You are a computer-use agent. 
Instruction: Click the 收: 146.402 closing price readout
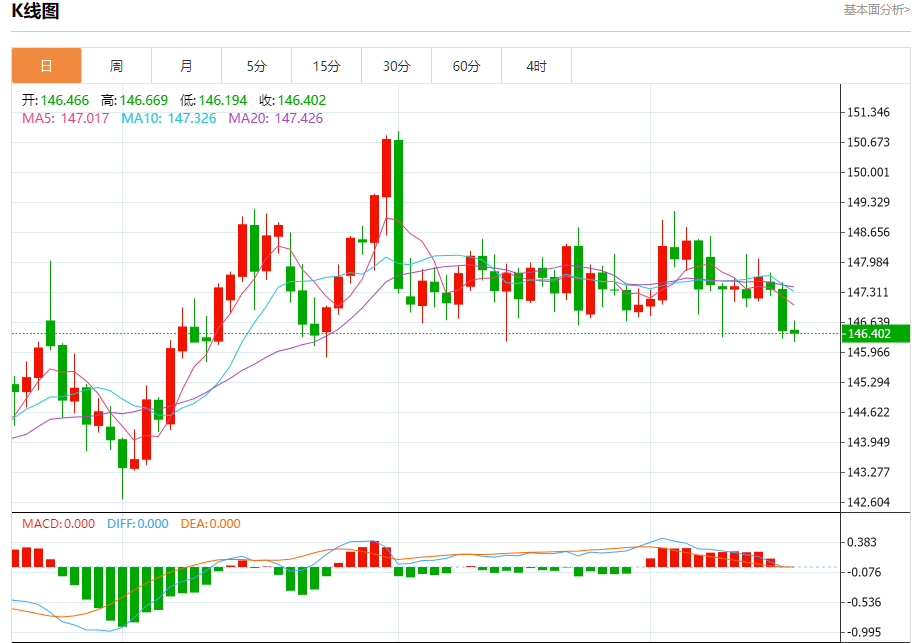292,100
